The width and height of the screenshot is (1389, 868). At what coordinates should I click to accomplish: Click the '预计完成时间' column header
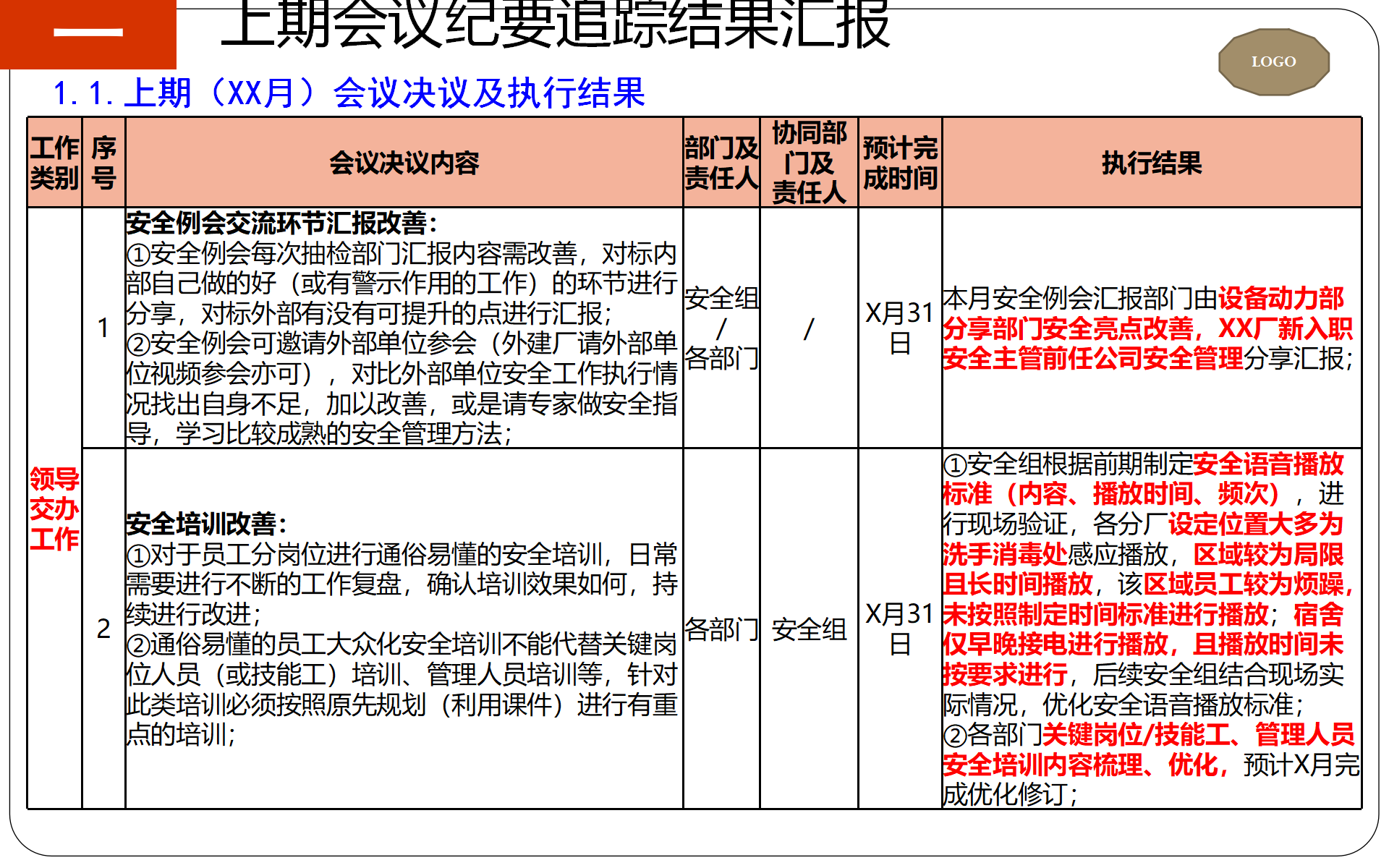900,163
